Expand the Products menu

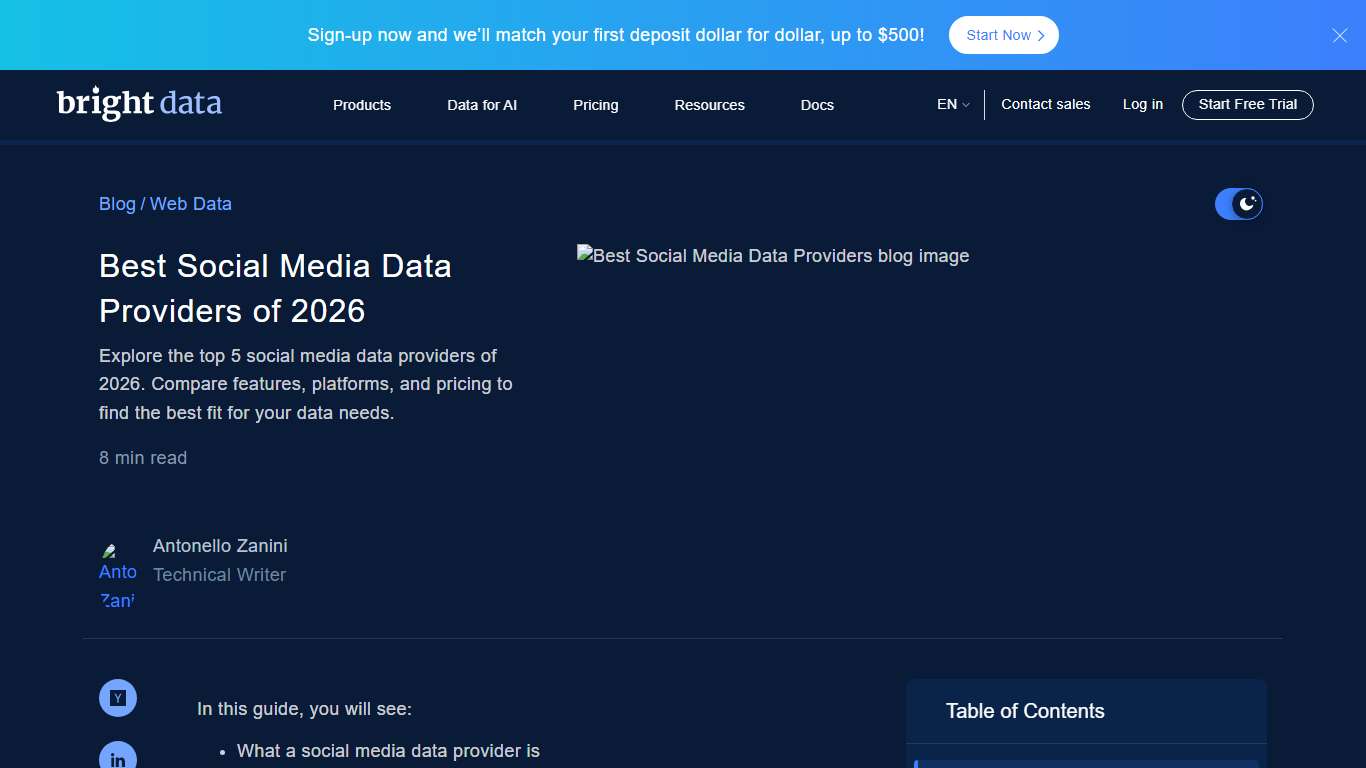pos(362,105)
